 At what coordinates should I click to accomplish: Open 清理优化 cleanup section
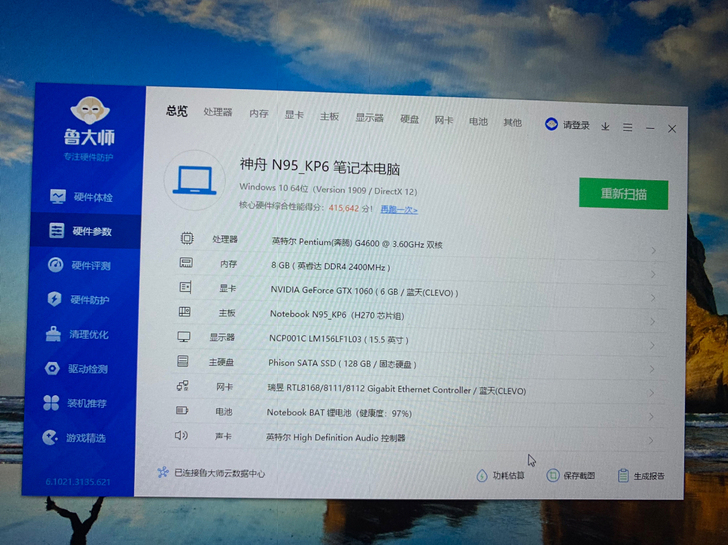click(x=77, y=334)
